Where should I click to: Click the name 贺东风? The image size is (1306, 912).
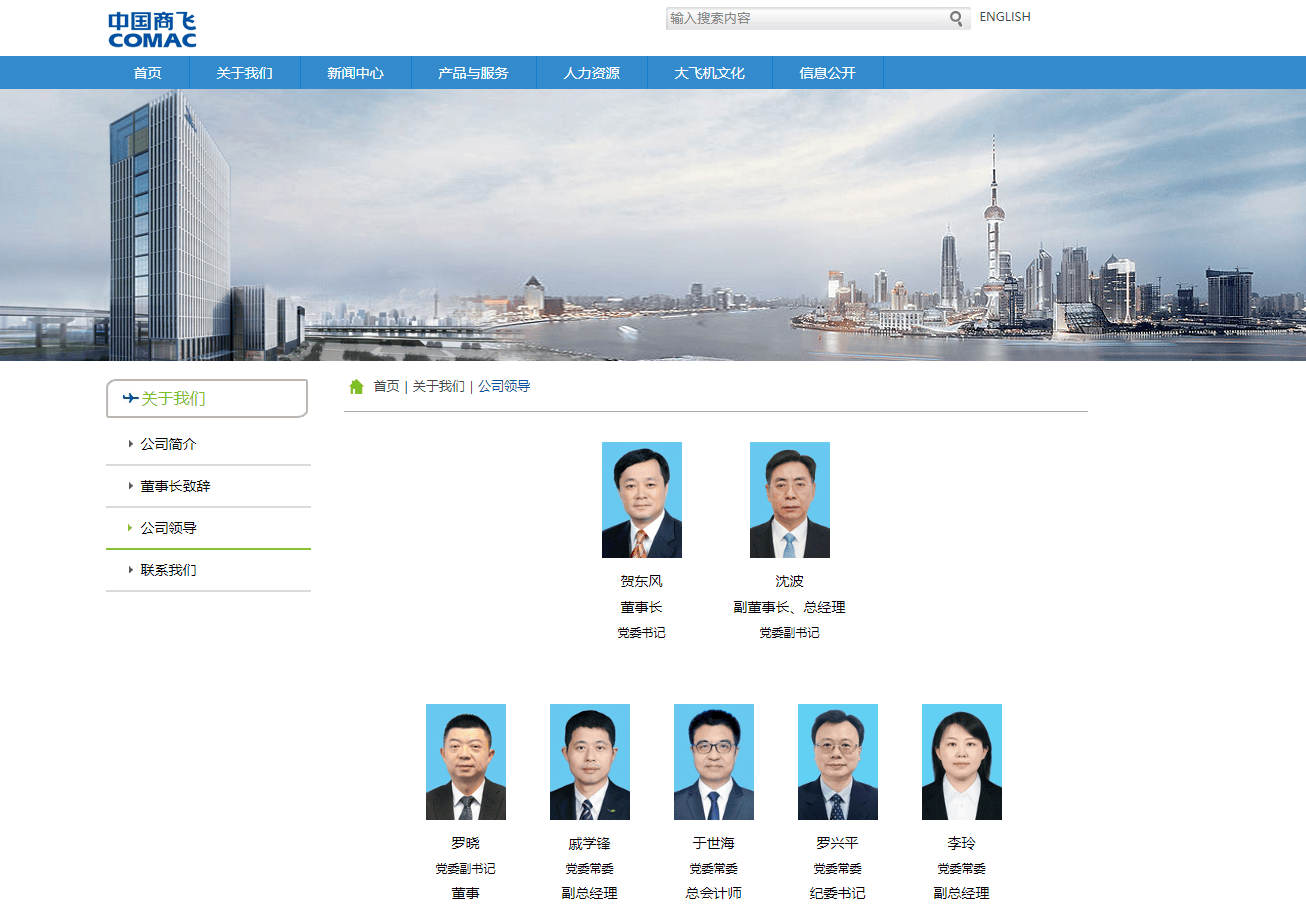[641, 581]
